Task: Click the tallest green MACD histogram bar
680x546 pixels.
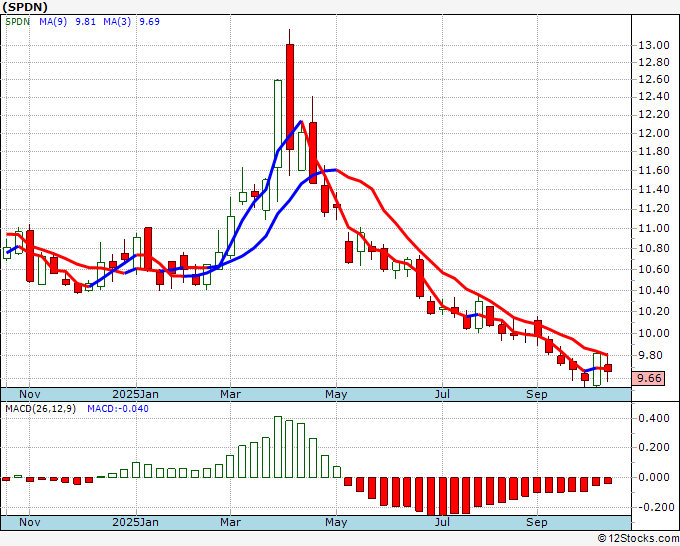Action: 278,447
